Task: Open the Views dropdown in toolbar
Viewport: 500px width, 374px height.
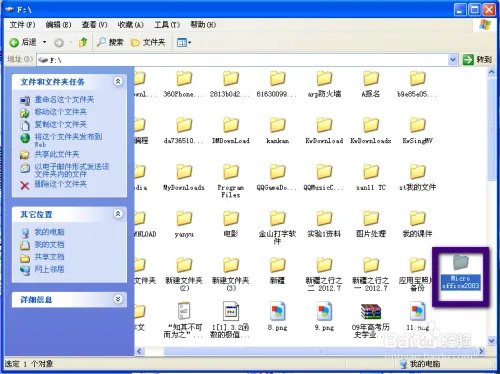Action: click(x=184, y=43)
